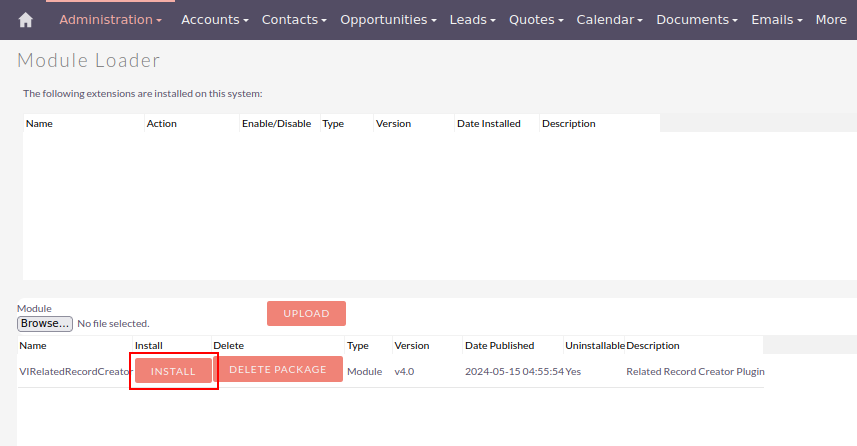This screenshot has height=446, width=857.
Task: Click 'Related Record Creator Plugin' description
Action: point(695,372)
